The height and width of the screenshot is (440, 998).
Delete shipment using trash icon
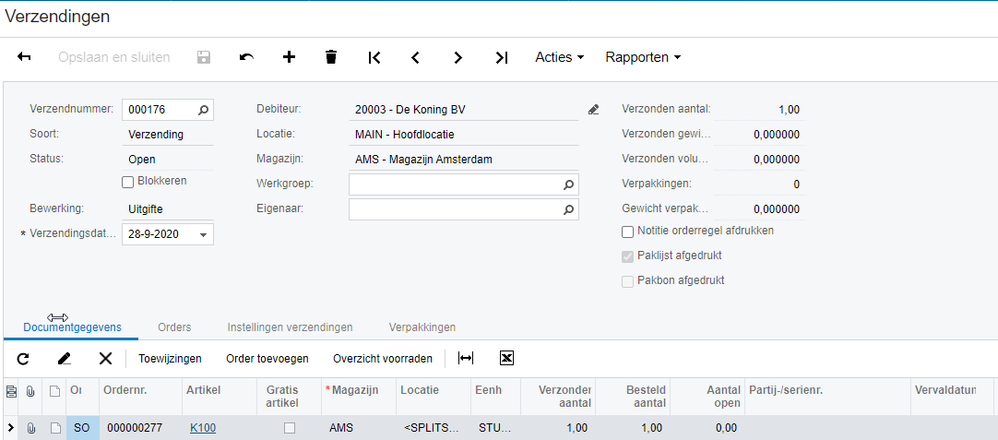tap(331, 58)
